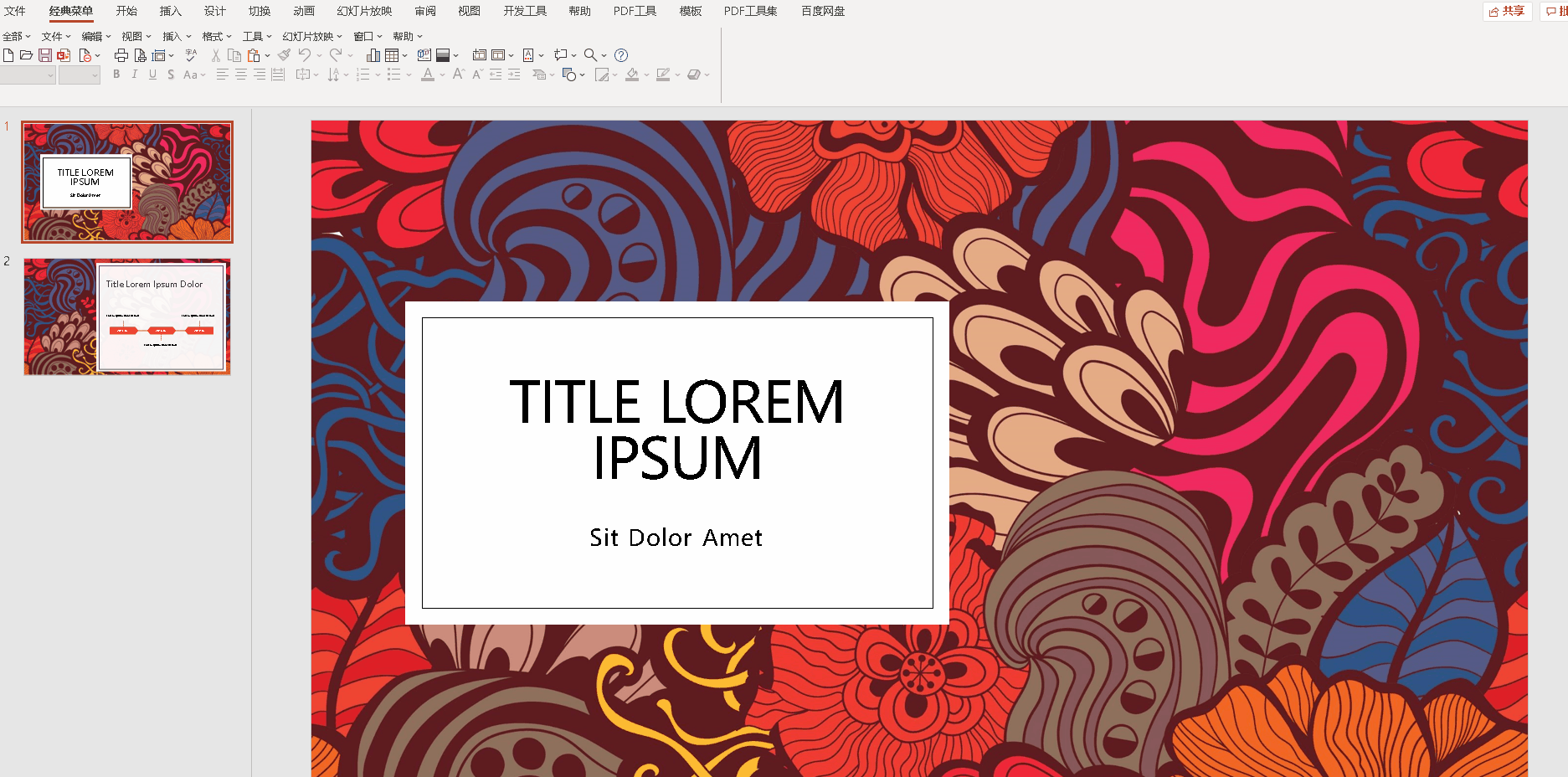This screenshot has width=1568, height=777.
Task: Insert a chart using the chart icon
Action: click(x=373, y=55)
